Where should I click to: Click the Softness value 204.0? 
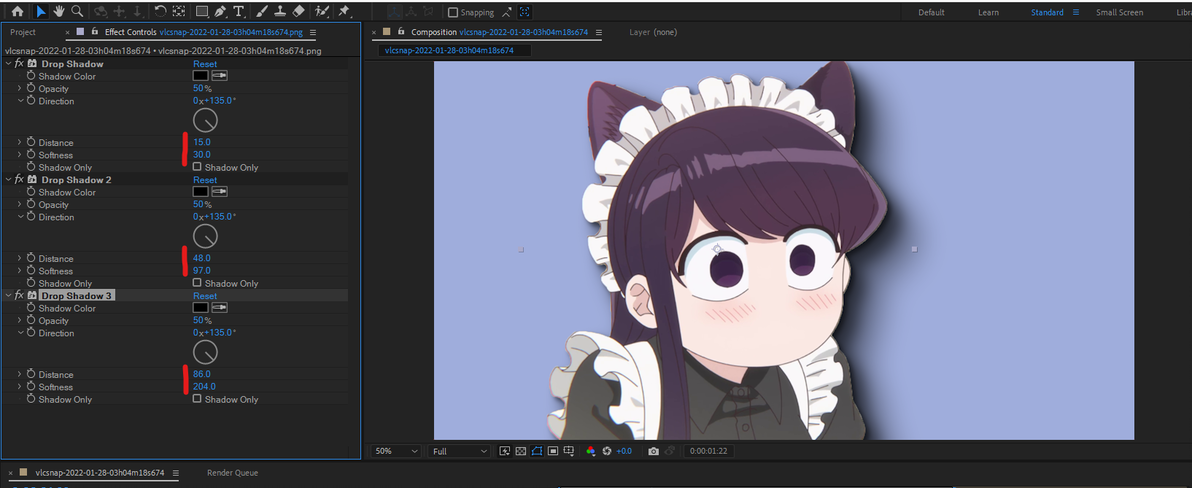[204, 387]
